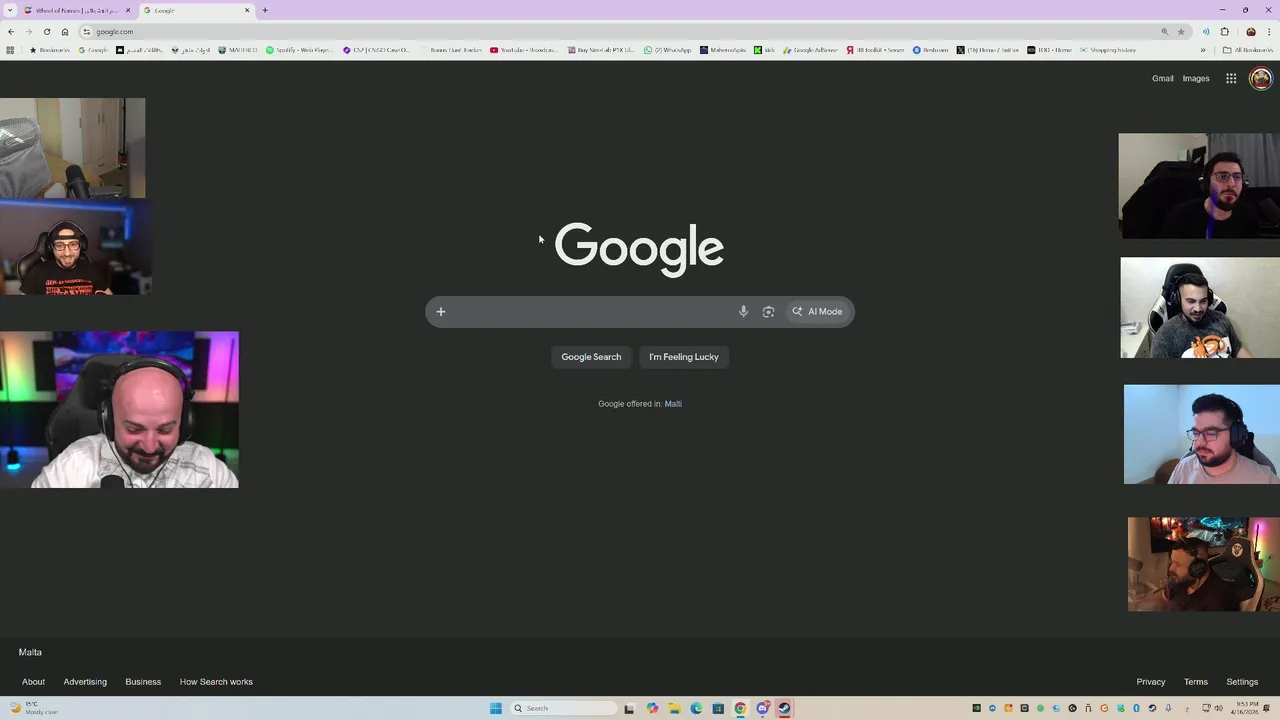Image resolution: width=1280 pixels, height=720 pixels.
Task: Open How Search works footer link
Action: coord(216,682)
